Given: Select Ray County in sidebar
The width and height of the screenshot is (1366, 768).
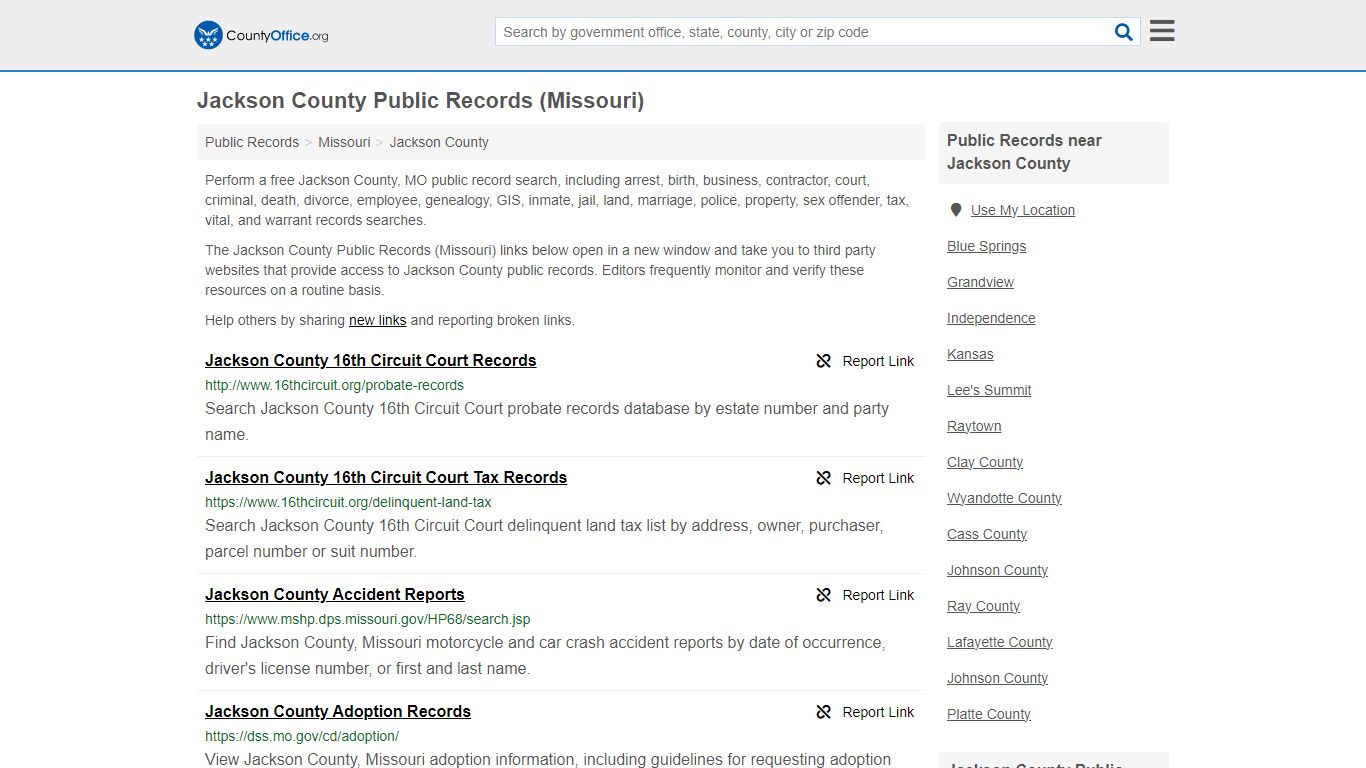Looking at the screenshot, I should point(983,606).
